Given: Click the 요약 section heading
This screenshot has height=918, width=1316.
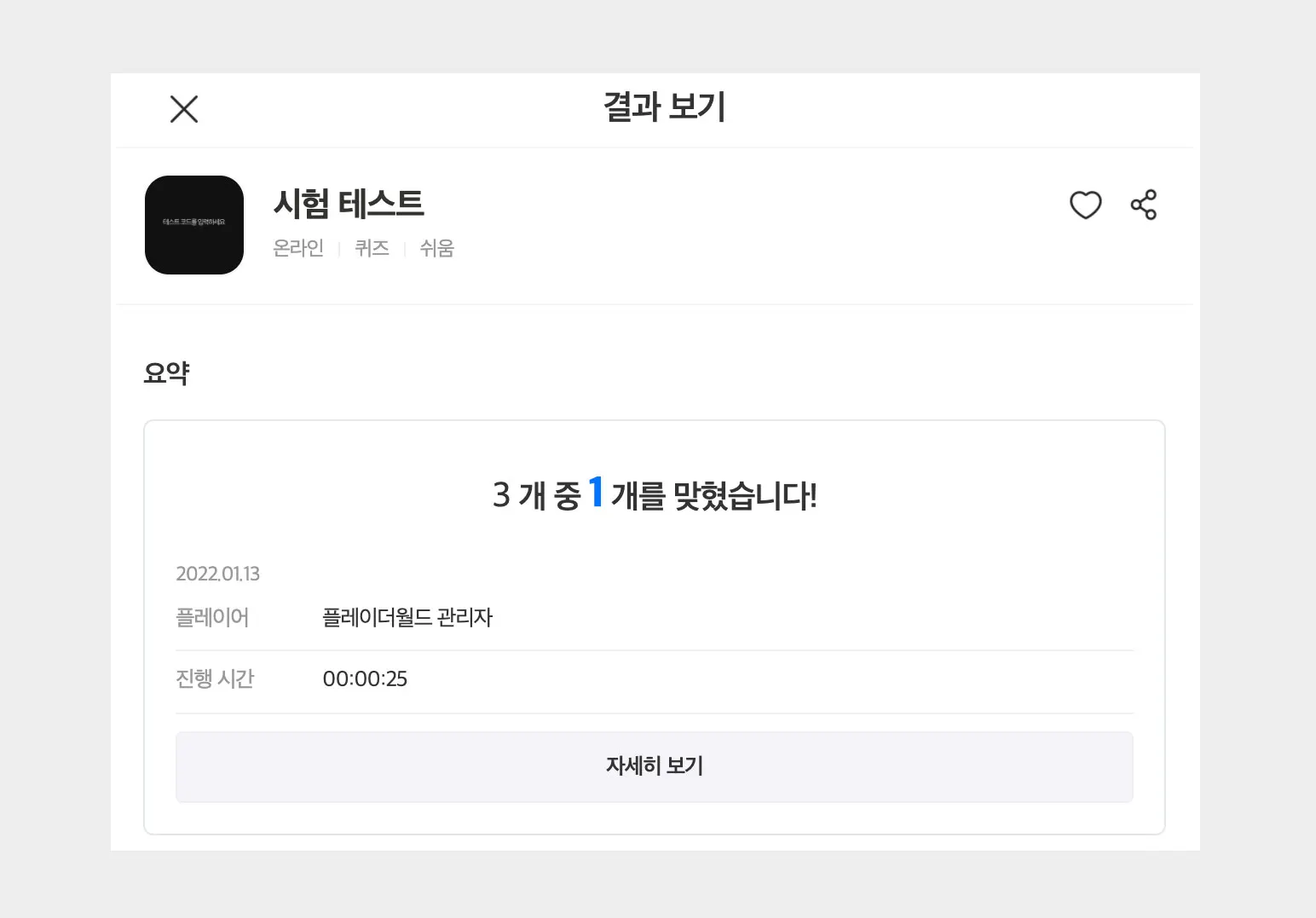Looking at the screenshot, I should click(166, 372).
